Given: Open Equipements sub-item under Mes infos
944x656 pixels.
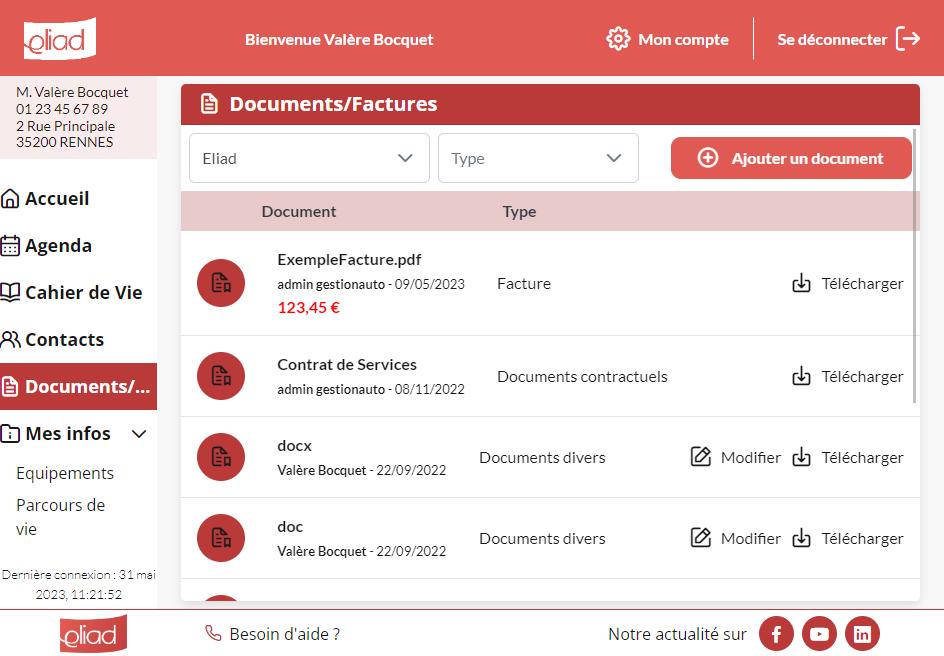Looking at the screenshot, I should click(x=65, y=473).
